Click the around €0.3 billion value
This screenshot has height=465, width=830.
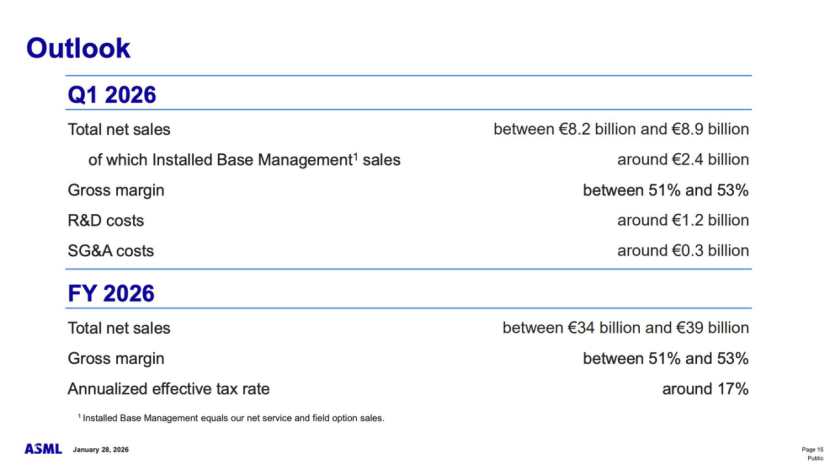(x=683, y=251)
